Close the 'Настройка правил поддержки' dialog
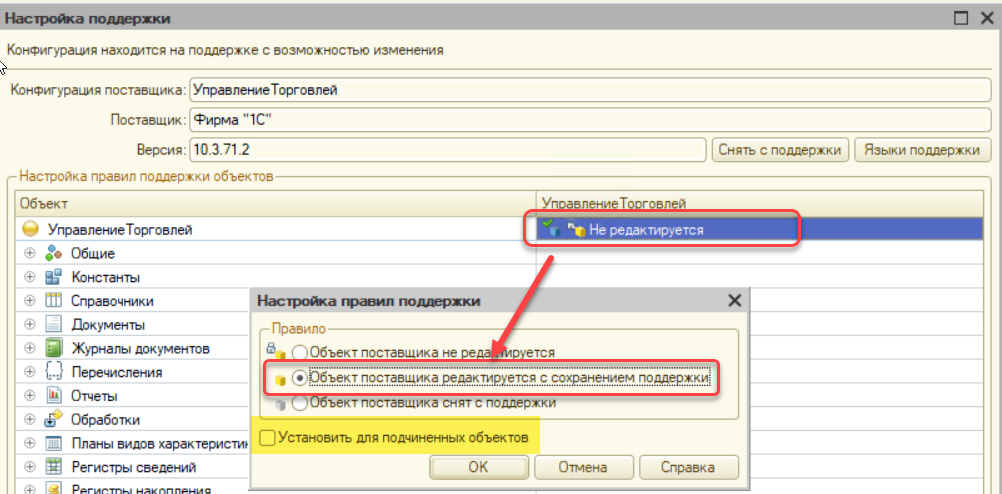 pos(735,301)
